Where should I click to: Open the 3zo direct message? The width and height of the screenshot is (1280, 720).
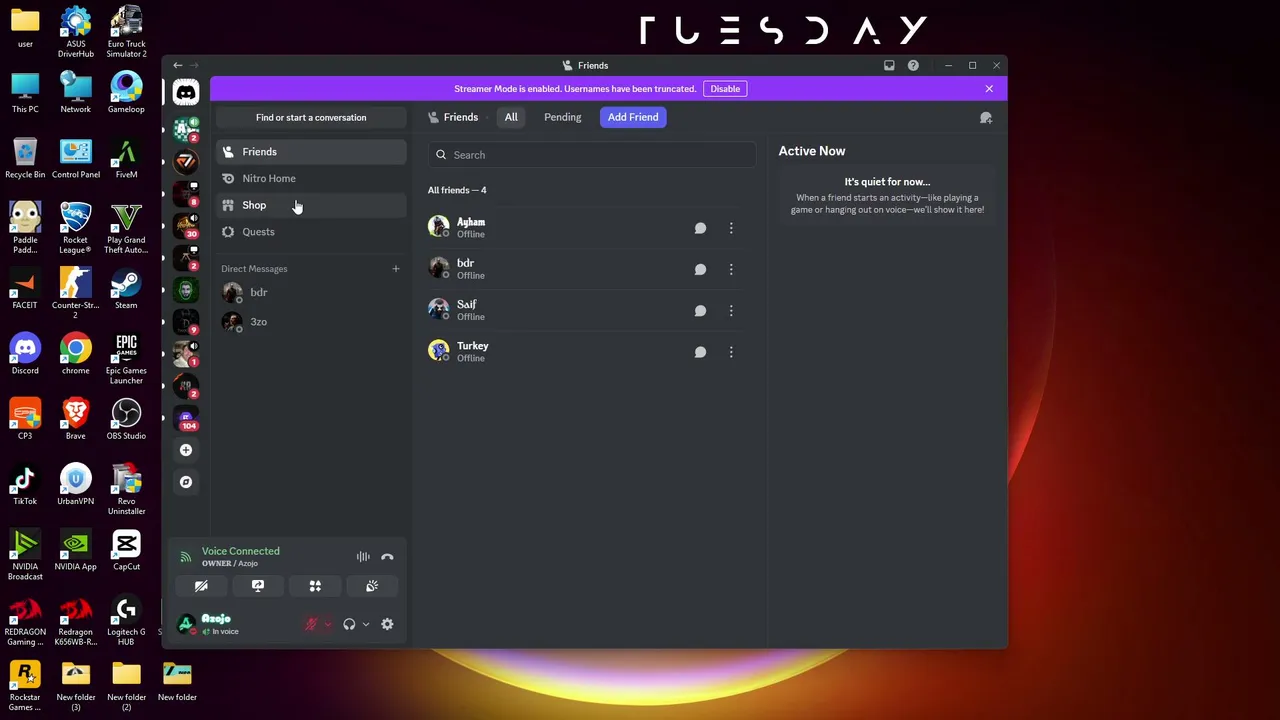311,322
